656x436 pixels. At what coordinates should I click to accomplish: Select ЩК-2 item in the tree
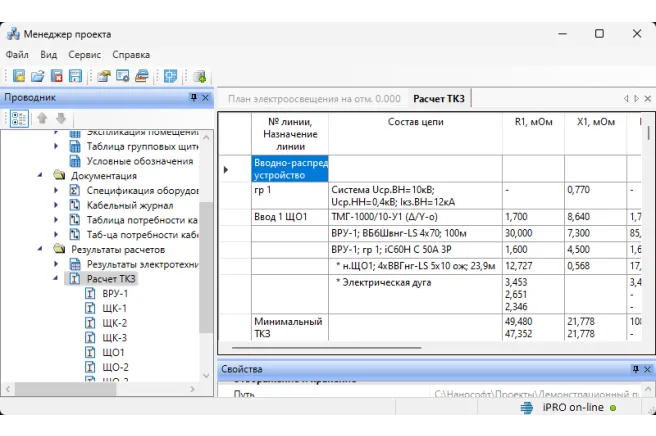click(114, 323)
